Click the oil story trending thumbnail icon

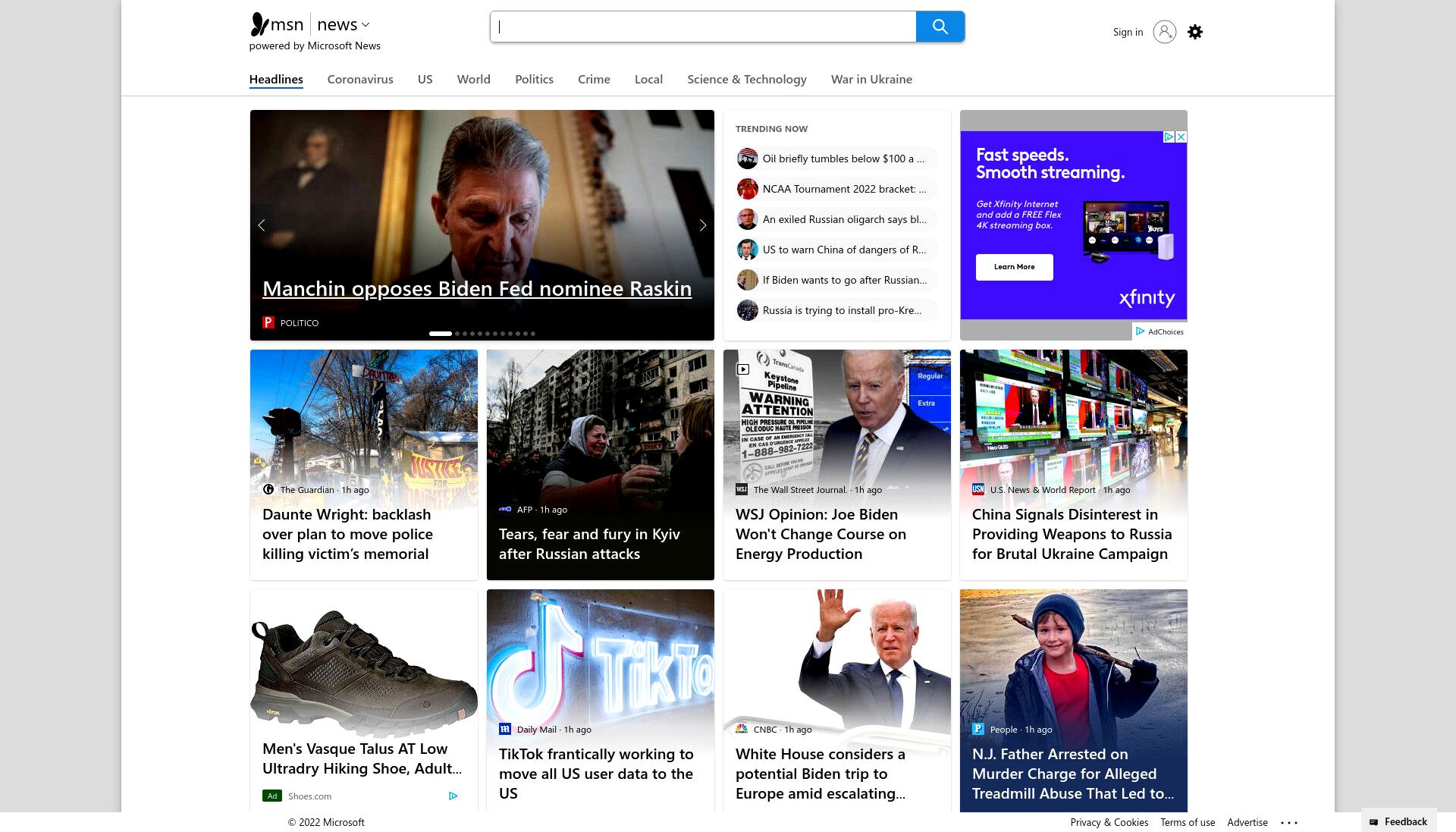(748, 159)
